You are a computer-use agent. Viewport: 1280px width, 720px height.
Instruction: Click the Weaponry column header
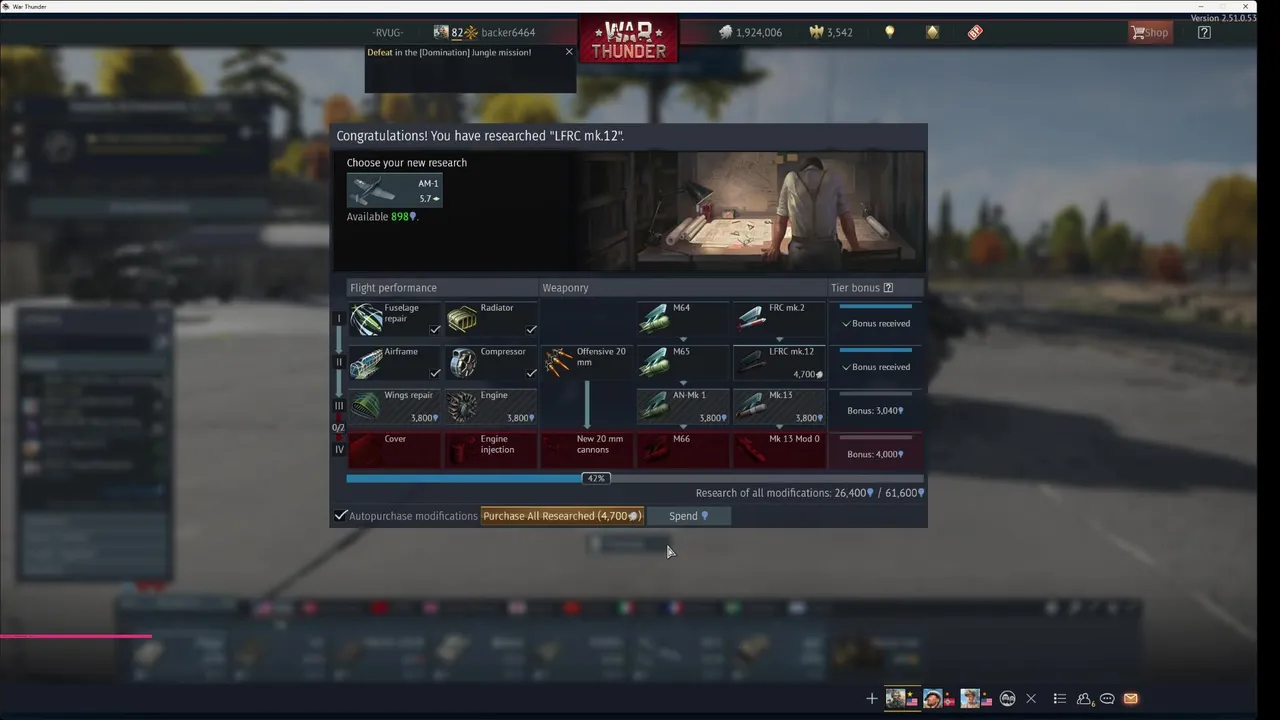[x=565, y=288]
